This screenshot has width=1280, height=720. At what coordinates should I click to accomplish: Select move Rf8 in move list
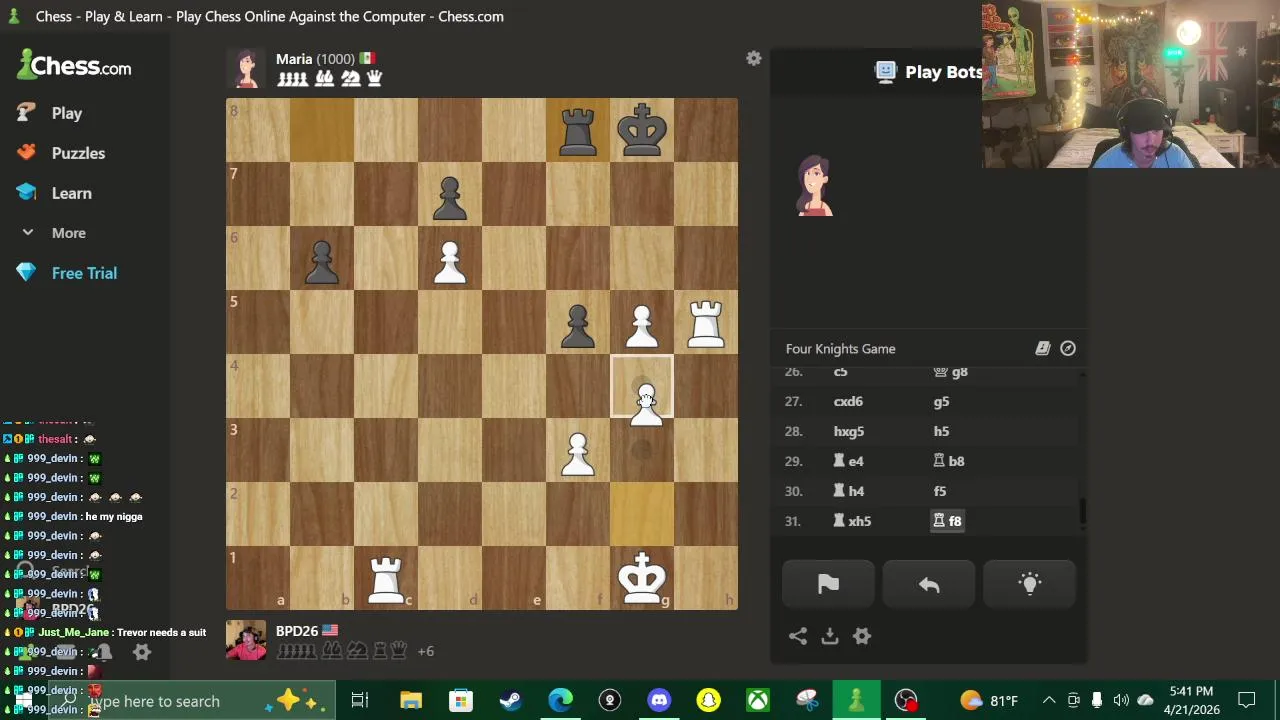coord(947,521)
